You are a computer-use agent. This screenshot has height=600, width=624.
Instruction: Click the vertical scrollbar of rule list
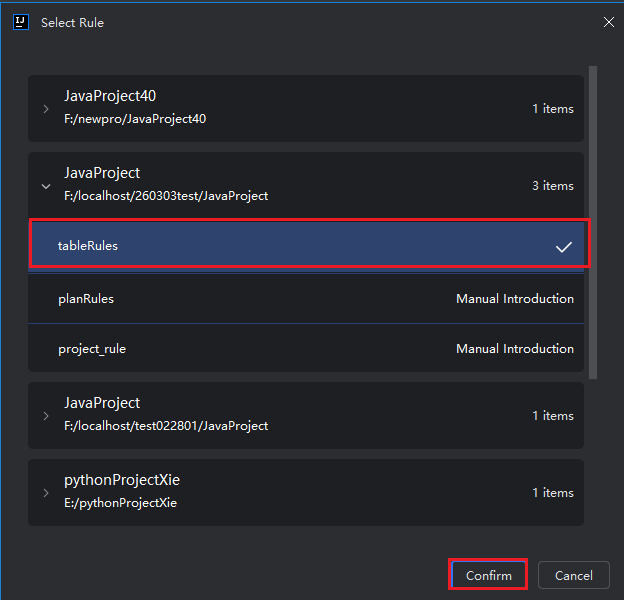pyautogui.click(x=593, y=222)
